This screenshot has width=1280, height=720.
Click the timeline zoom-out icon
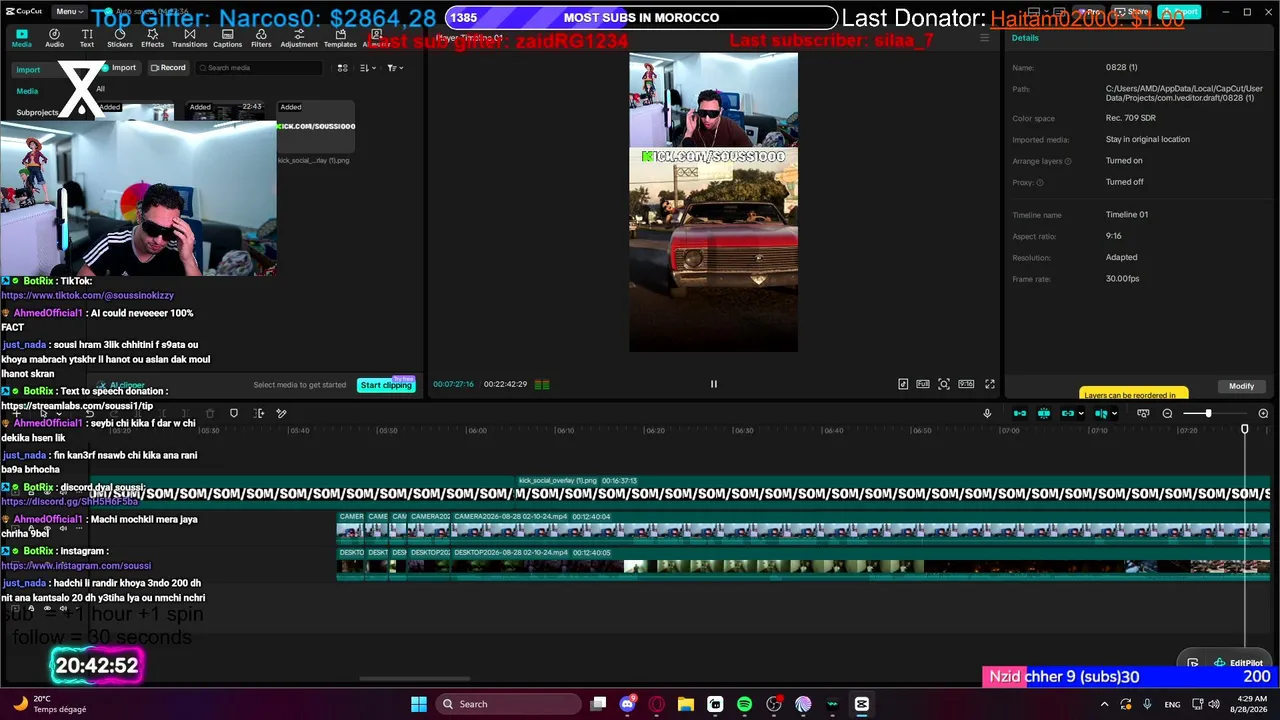(x=1167, y=413)
